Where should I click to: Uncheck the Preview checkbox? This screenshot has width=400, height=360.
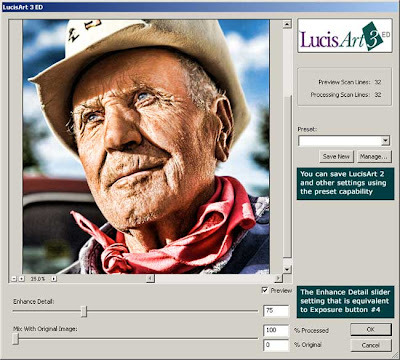[x=265, y=290]
